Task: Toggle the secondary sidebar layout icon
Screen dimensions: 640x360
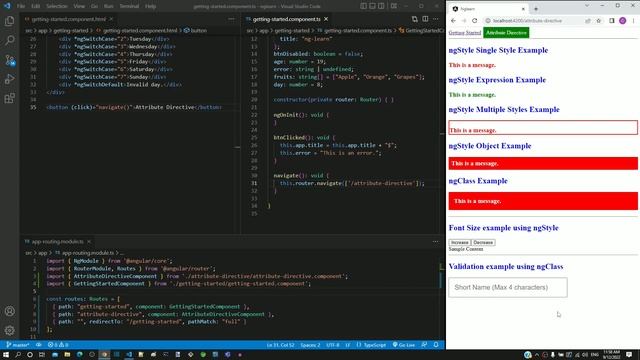Action: coord(381,6)
